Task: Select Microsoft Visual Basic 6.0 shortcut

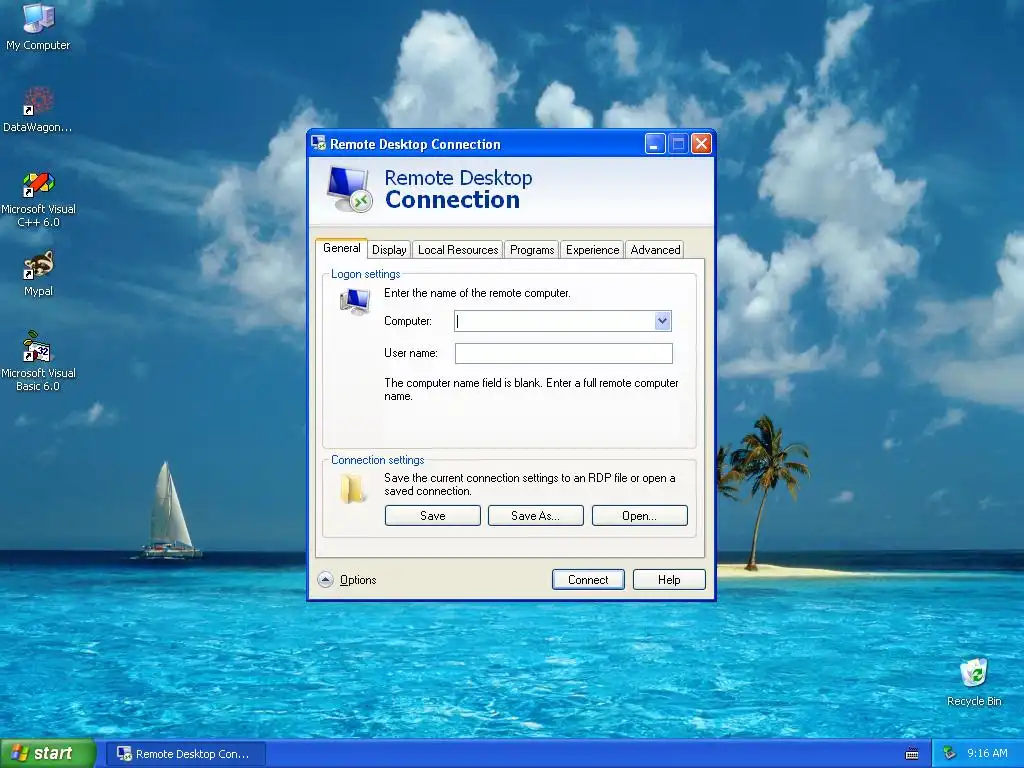Action: [x=38, y=361]
